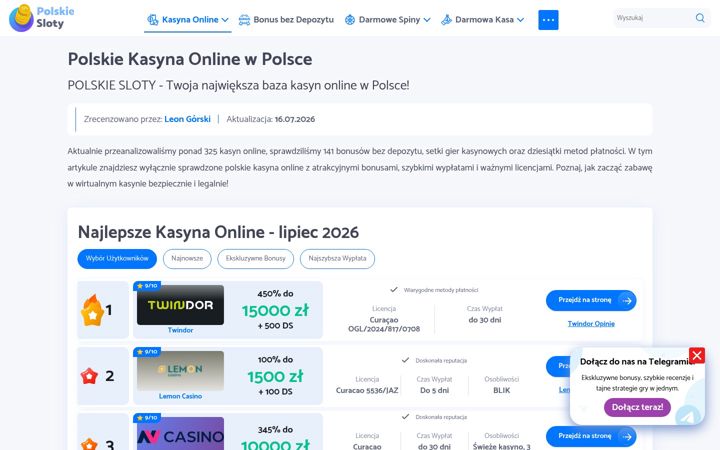Open reviewer Leon Górski profile link
This screenshot has height=450, width=720.
point(187,119)
